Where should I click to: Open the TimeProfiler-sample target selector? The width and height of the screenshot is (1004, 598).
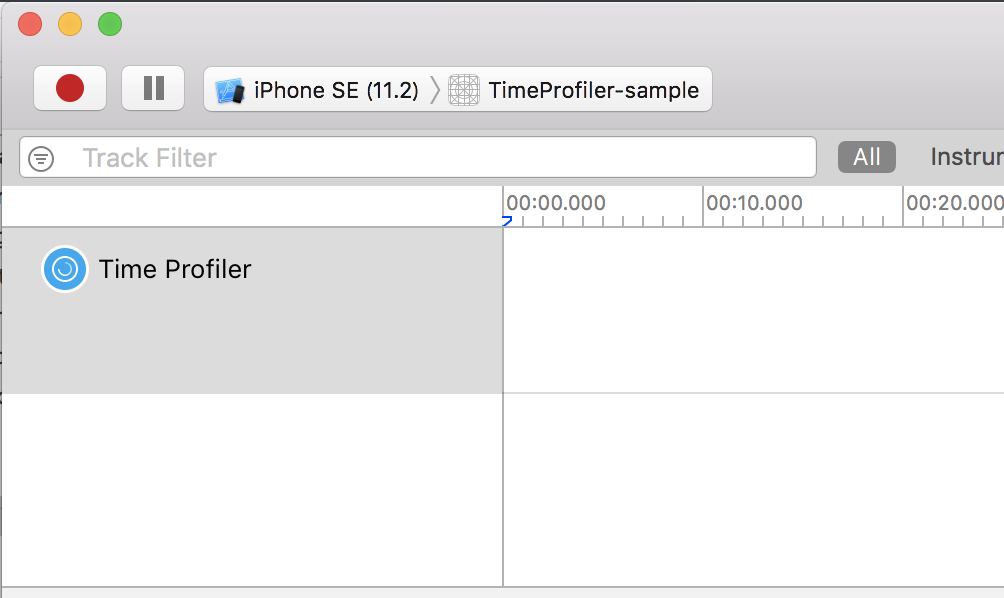[594, 89]
